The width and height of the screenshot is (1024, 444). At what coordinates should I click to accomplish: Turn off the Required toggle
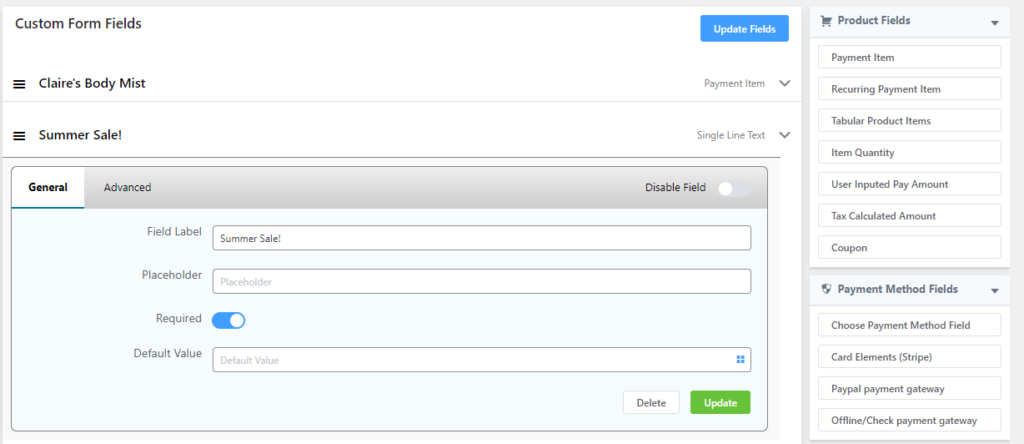[x=228, y=320]
